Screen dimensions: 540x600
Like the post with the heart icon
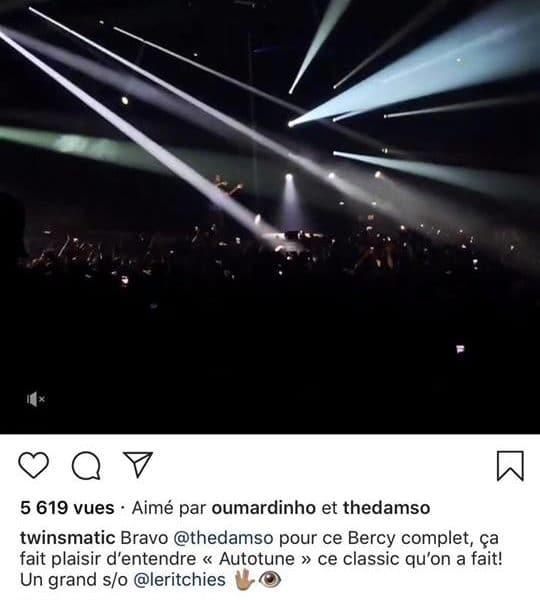(x=34, y=465)
